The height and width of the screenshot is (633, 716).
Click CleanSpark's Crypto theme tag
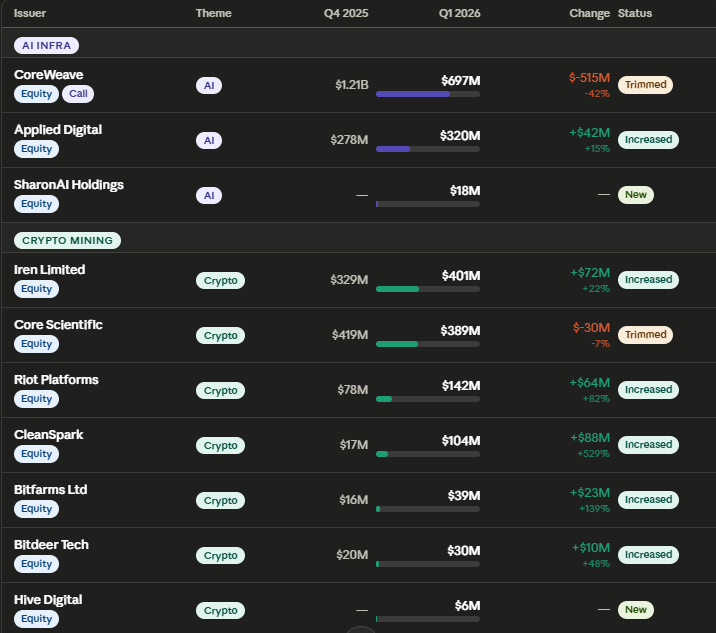[221, 446]
